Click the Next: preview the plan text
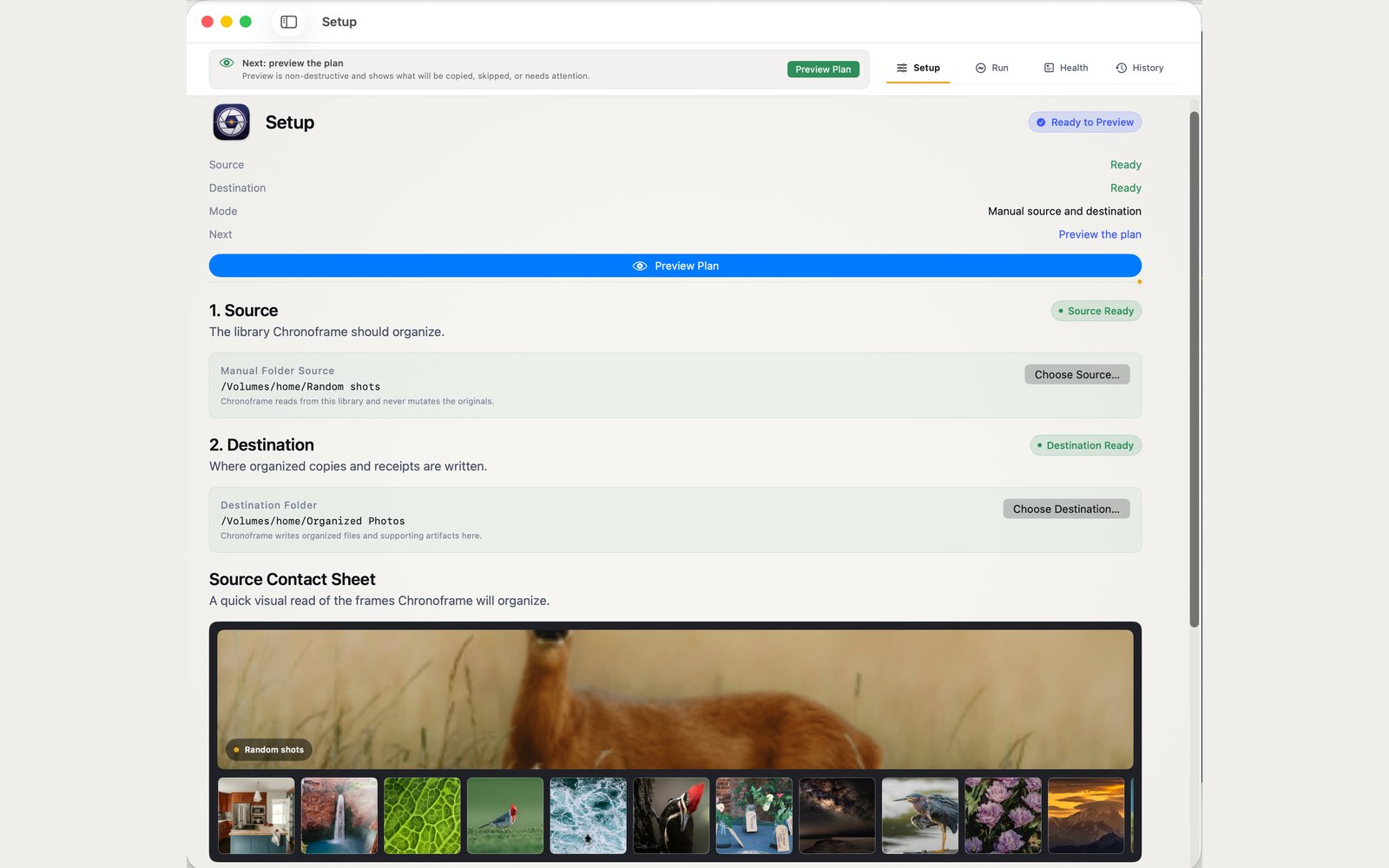Image resolution: width=1389 pixels, height=868 pixels. (293, 62)
